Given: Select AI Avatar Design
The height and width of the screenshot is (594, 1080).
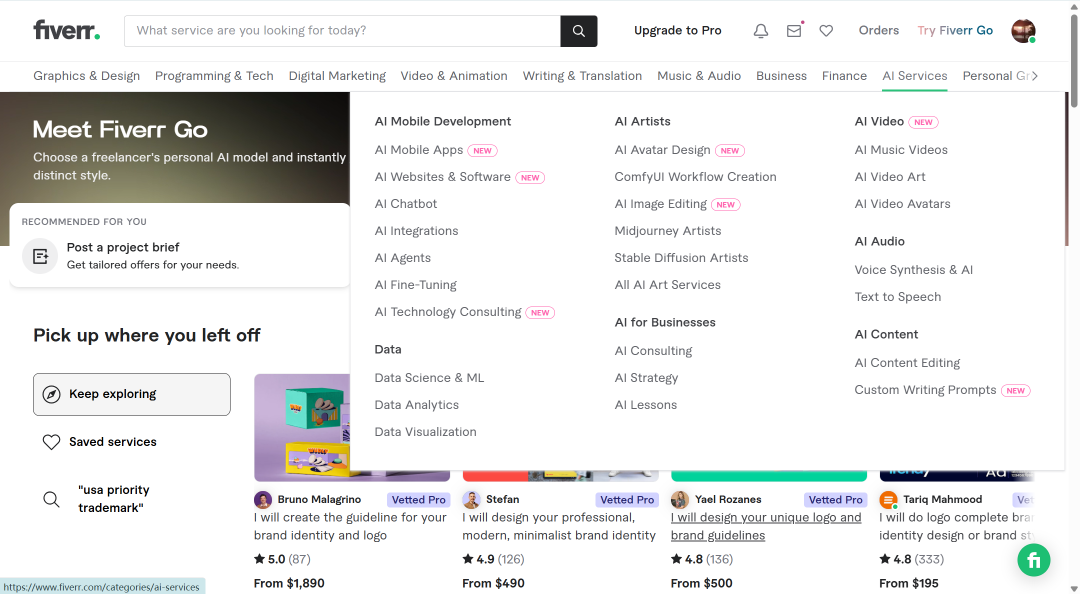Looking at the screenshot, I should (663, 150).
